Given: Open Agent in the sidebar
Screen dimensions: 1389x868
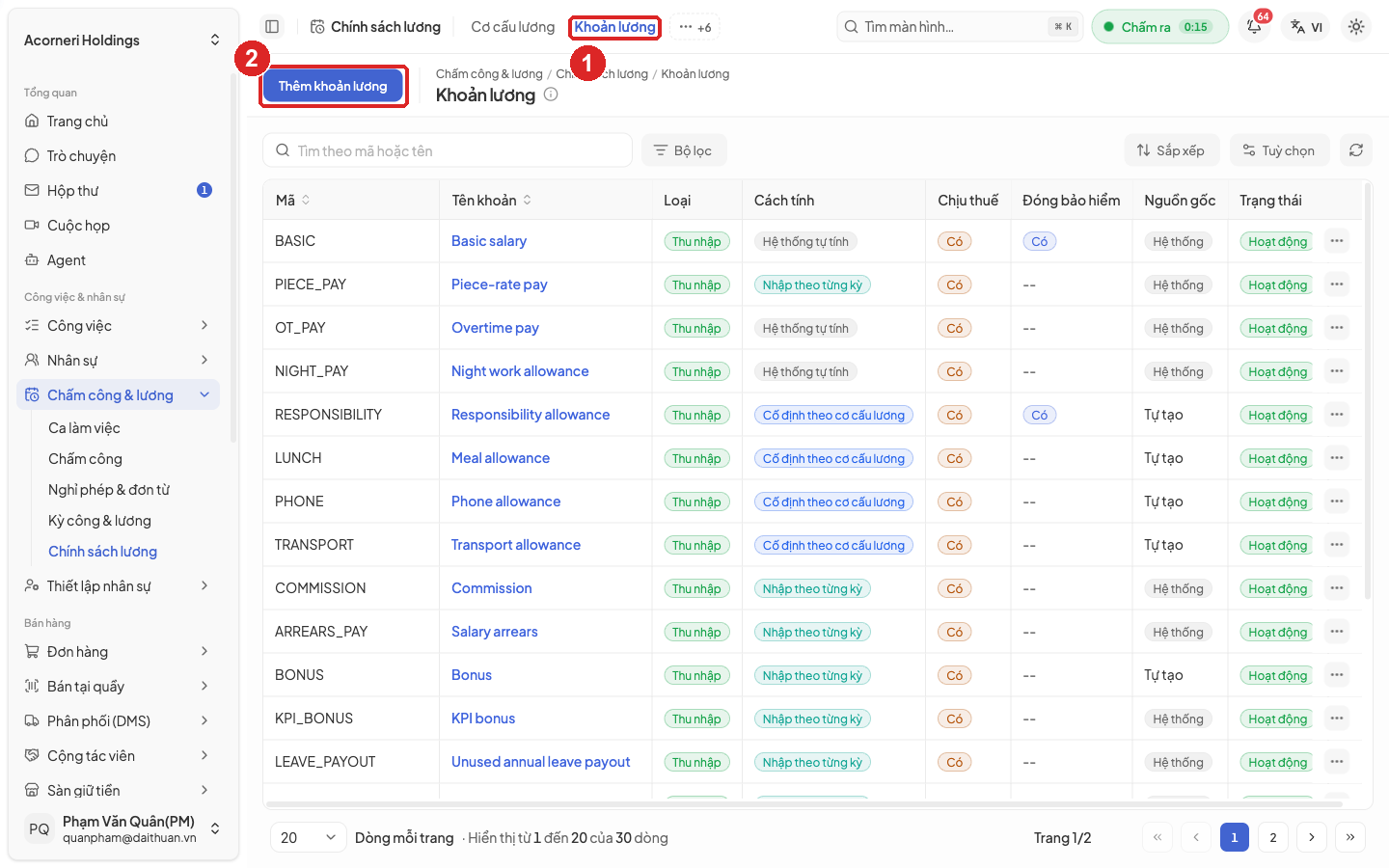Looking at the screenshot, I should pyautogui.click(x=118, y=260).
